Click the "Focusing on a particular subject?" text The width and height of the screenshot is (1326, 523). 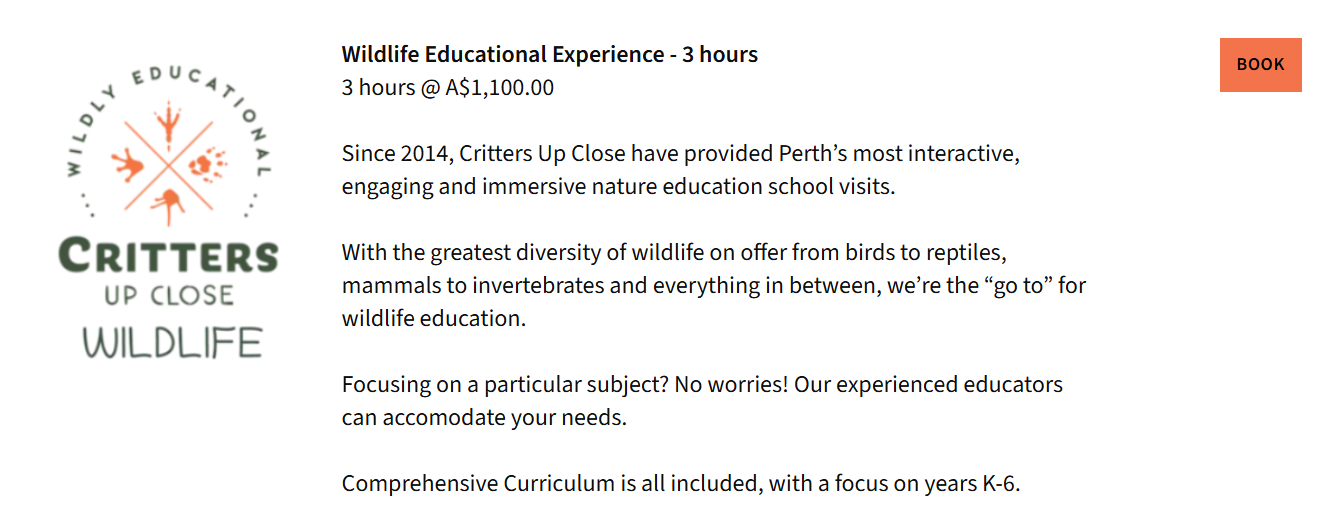[505, 384]
